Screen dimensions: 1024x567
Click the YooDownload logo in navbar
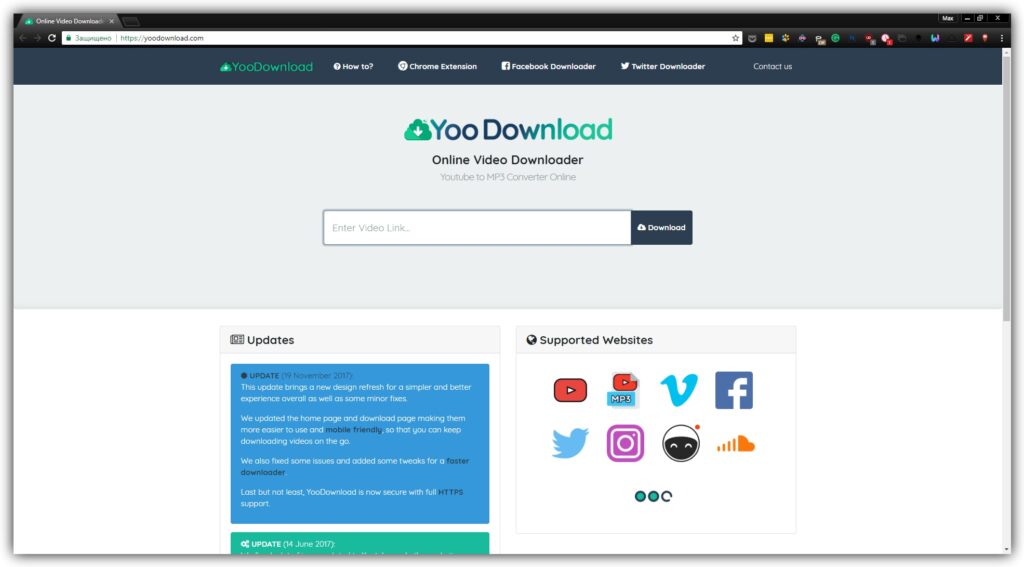[266, 67]
